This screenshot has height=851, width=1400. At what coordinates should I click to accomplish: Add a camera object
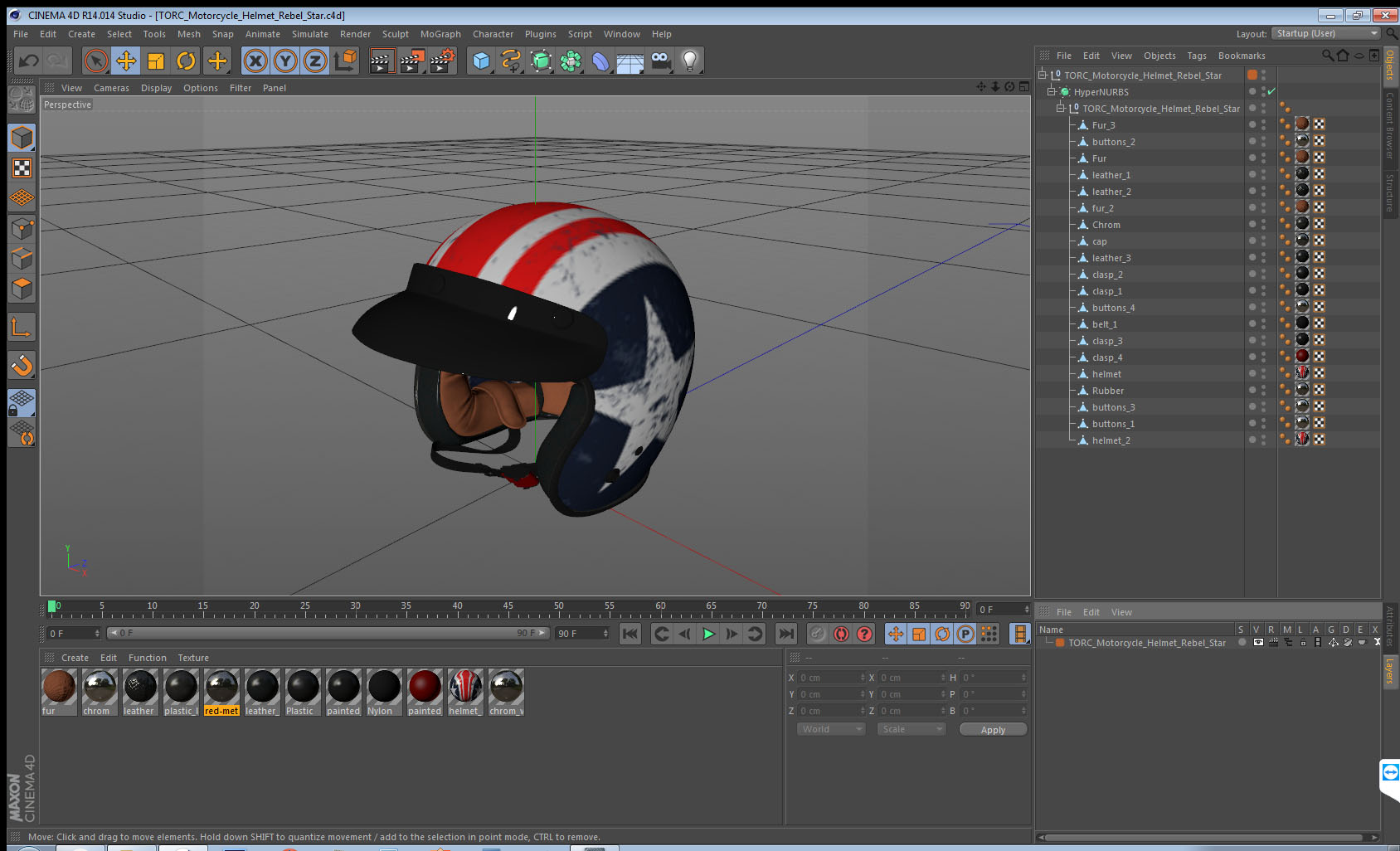click(660, 61)
